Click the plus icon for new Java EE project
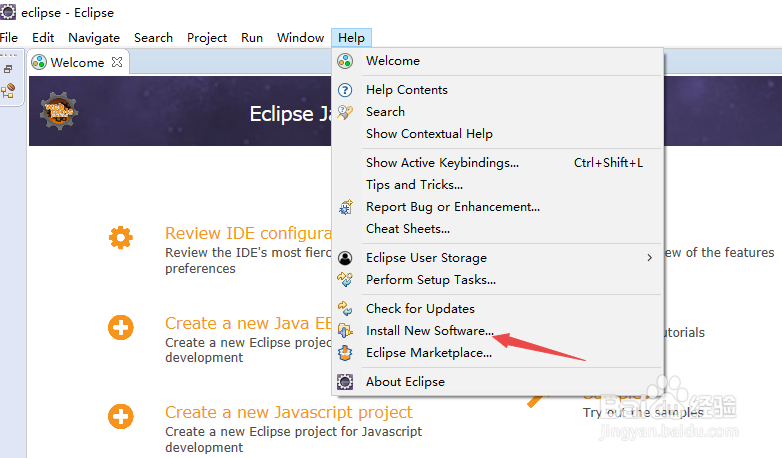 tap(121, 327)
